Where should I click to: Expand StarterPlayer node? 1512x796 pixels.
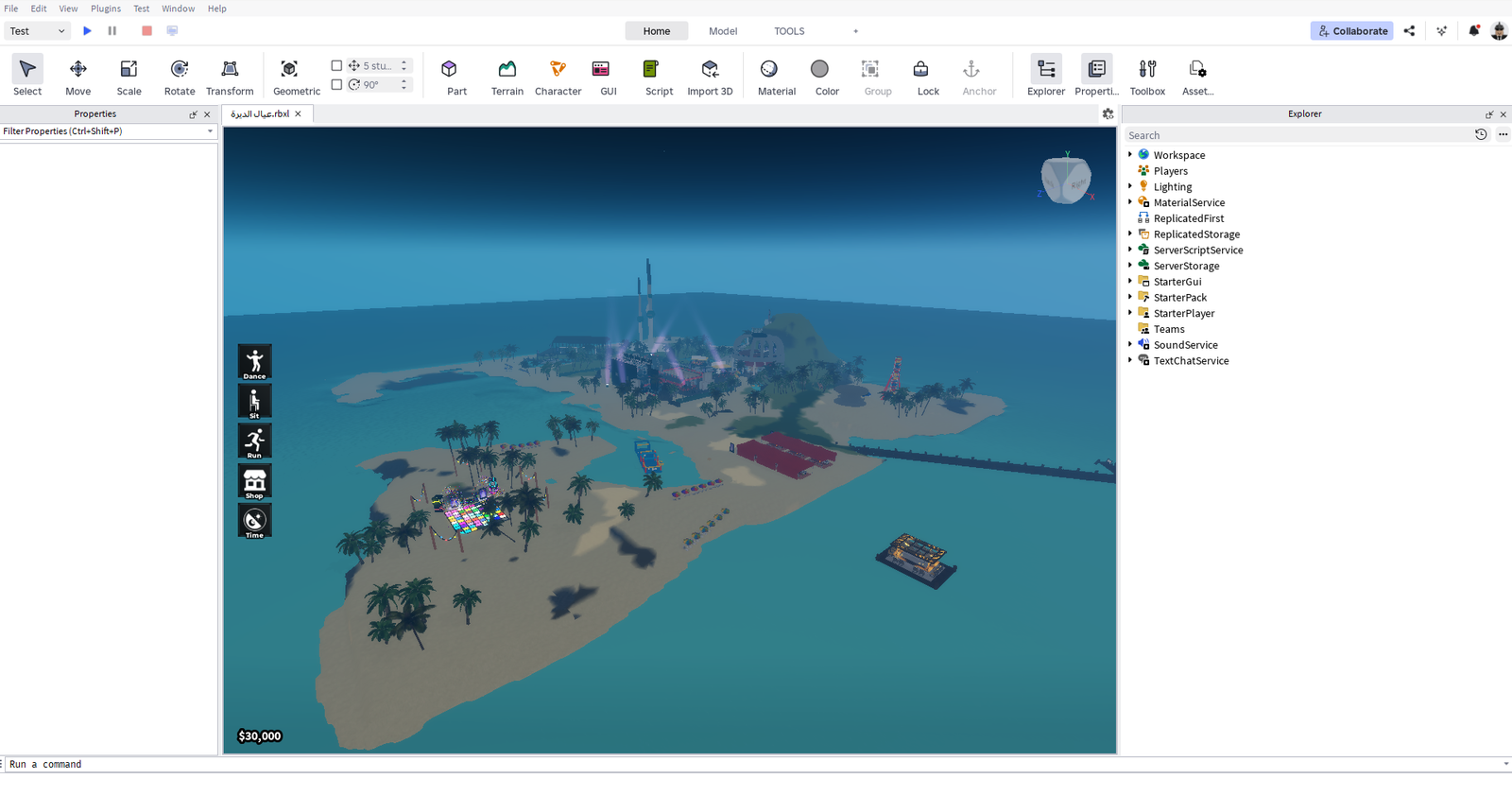pos(1129,313)
